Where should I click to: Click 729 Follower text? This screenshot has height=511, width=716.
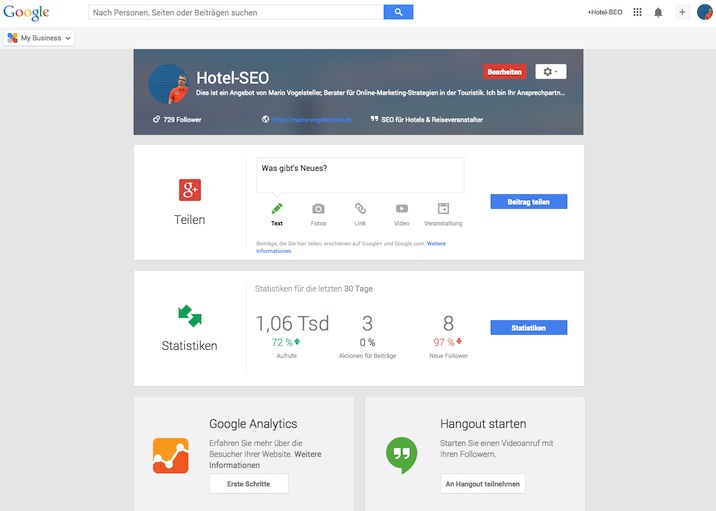[182, 120]
